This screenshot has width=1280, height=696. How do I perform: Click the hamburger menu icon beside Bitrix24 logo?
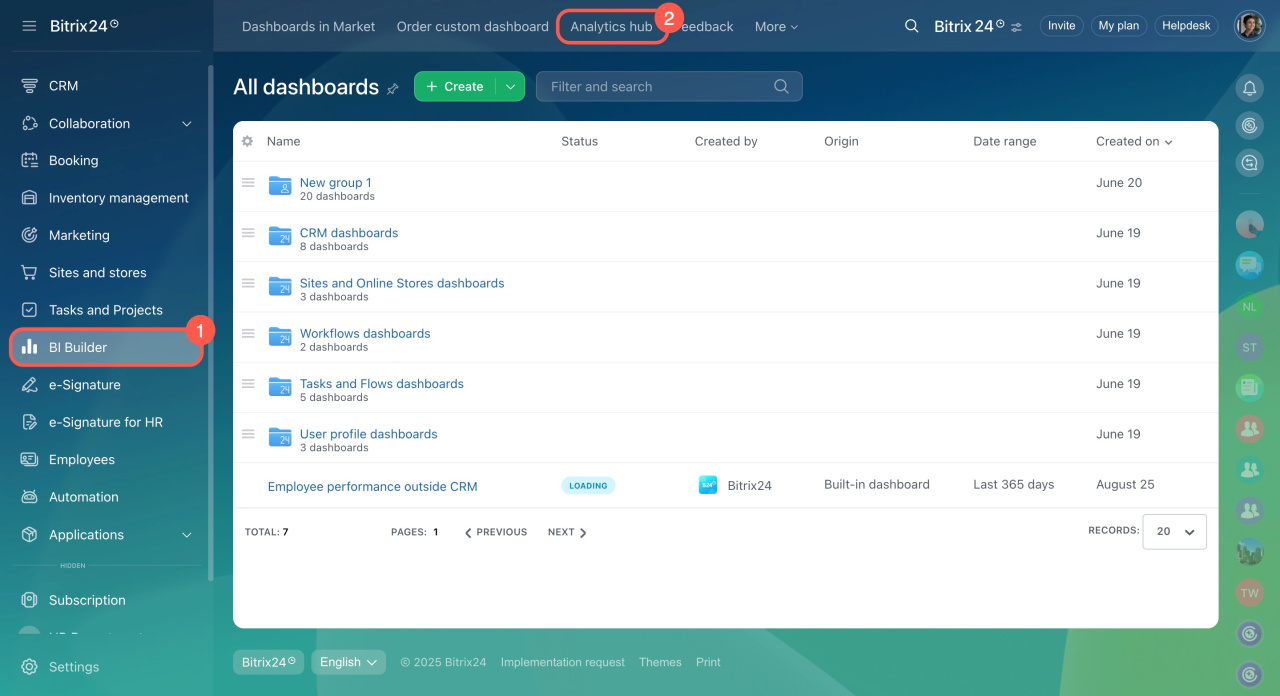29,26
